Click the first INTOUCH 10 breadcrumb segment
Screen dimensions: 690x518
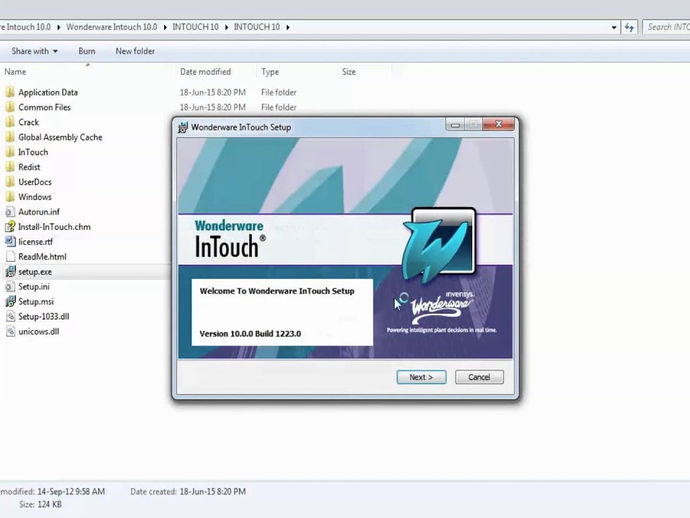tap(195, 27)
